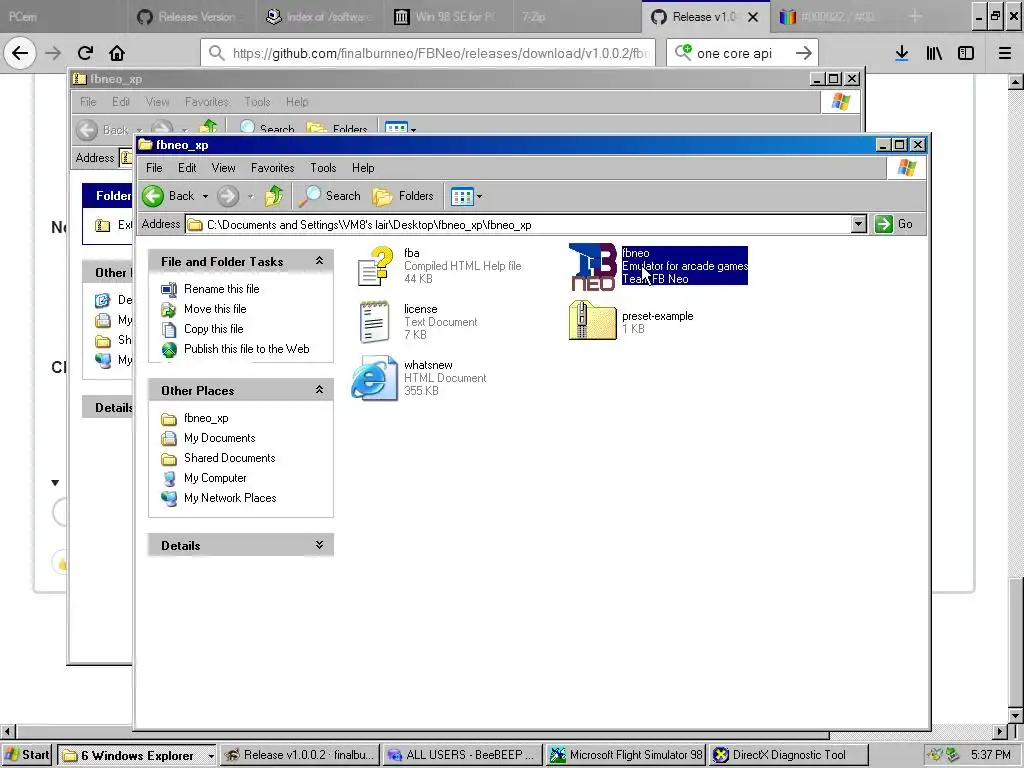Switch to Release v1.0.0.2 browser taskbar button
This screenshot has height=768, width=1024.
click(300, 755)
